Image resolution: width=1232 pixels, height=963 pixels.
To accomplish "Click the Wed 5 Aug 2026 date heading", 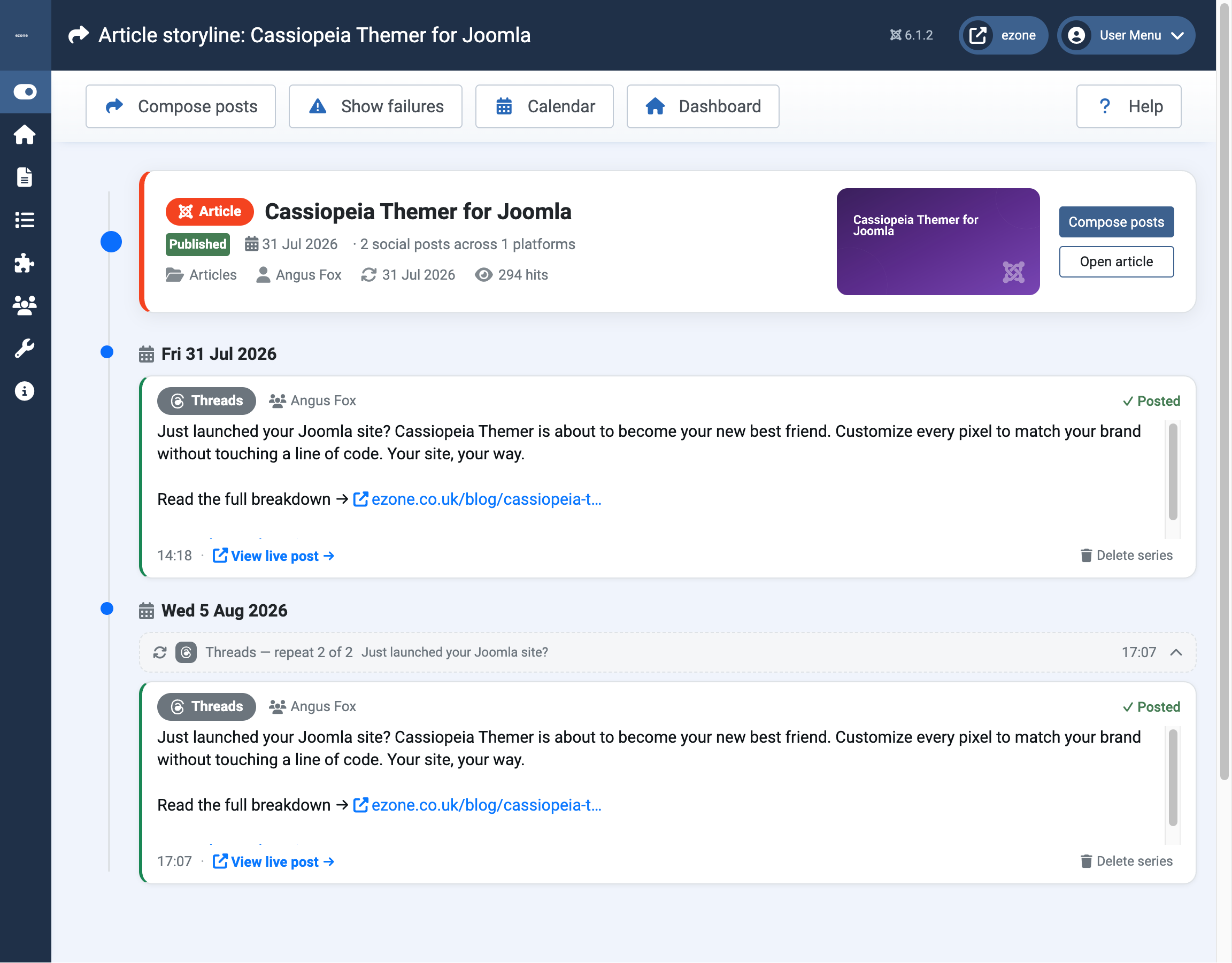I will (x=225, y=611).
